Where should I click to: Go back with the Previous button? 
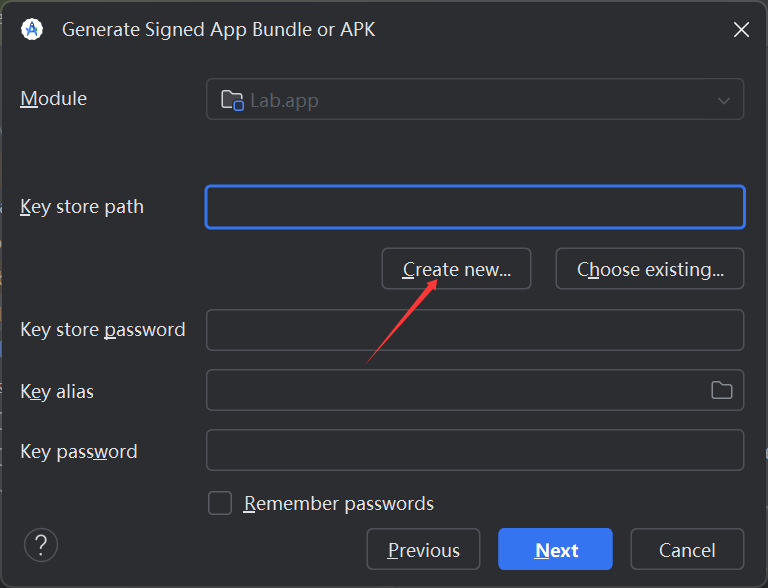click(x=423, y=550)
